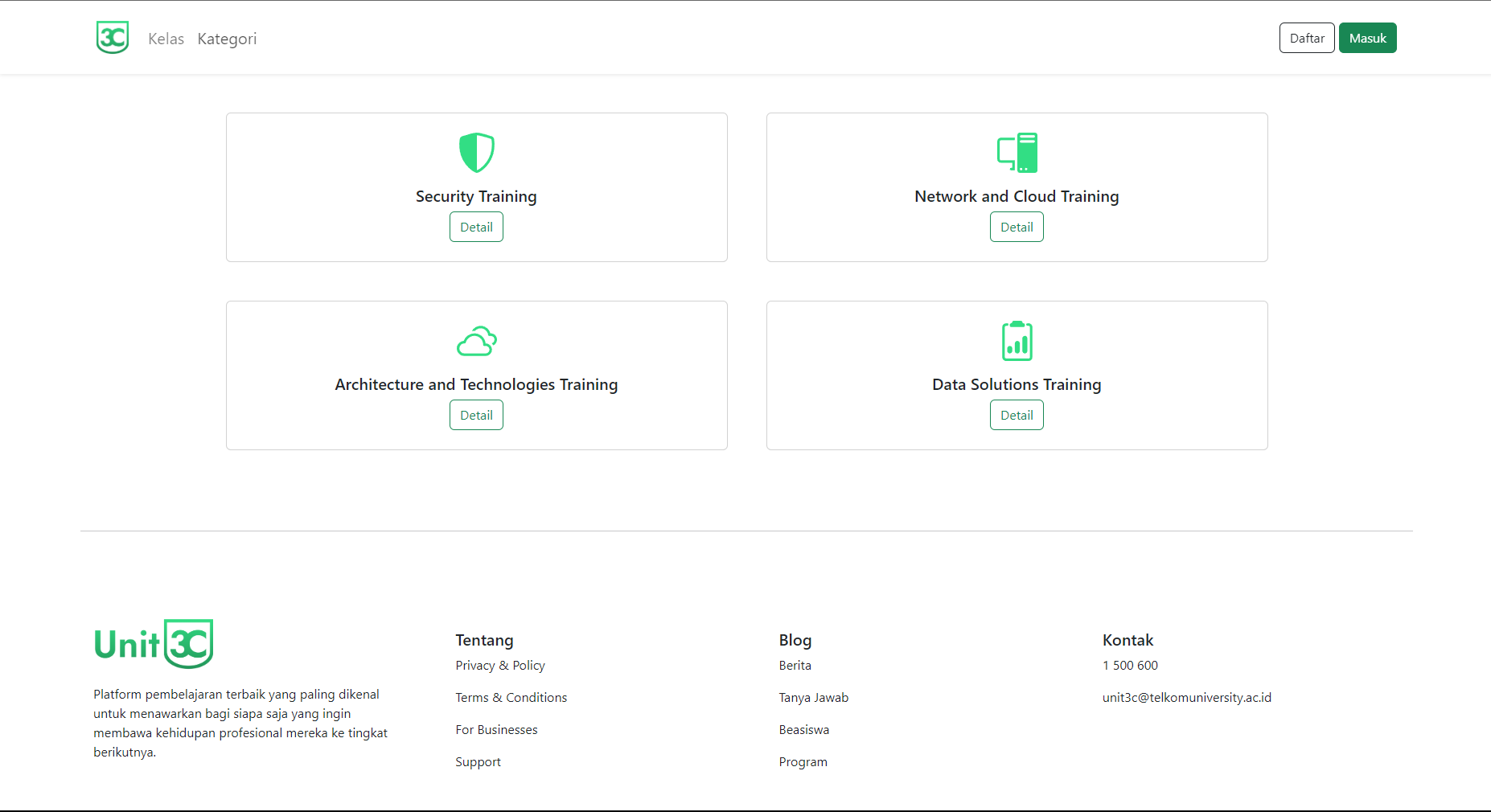This screenshot has height=812, width=1491.
Task: Click the Daftar button
Action: click(1306, 37)
